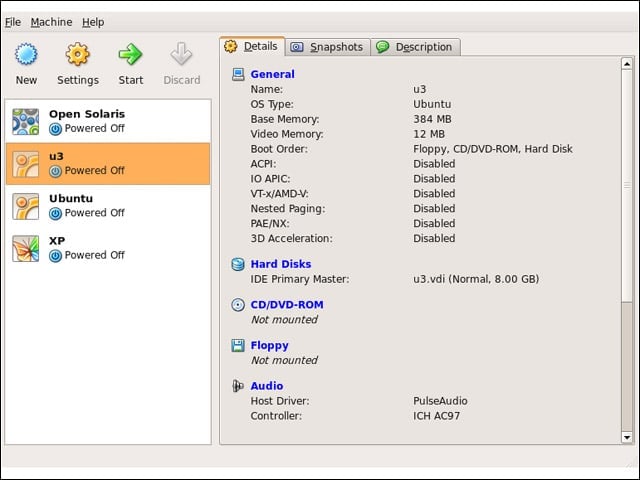
Task: Click the New button label
Action: 26,80
